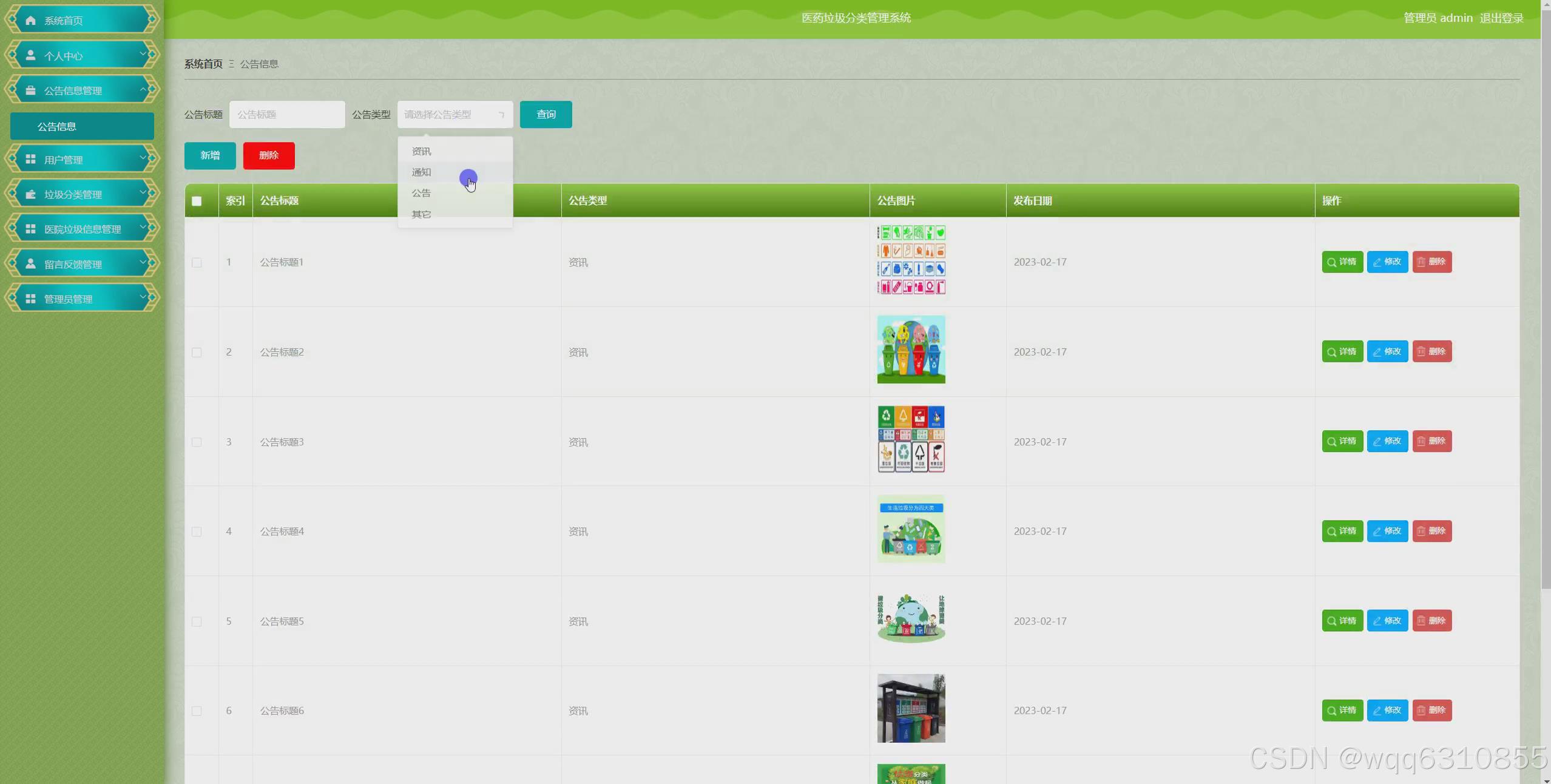This screenshot has width=1551, height=784.
Task: Go to 系统首页 in the sidebar
Action: pyautogui.click(x=82, y=19)
